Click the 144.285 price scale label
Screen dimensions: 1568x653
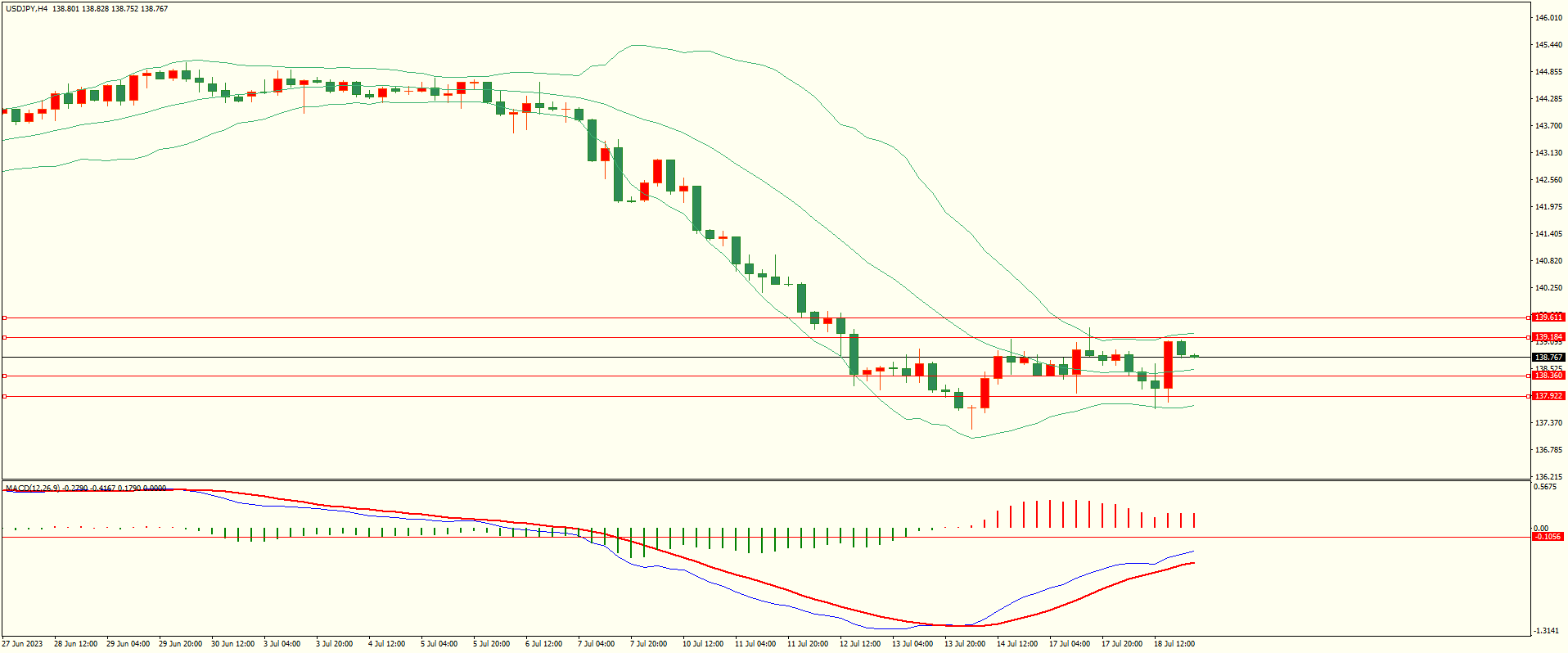1549,99
